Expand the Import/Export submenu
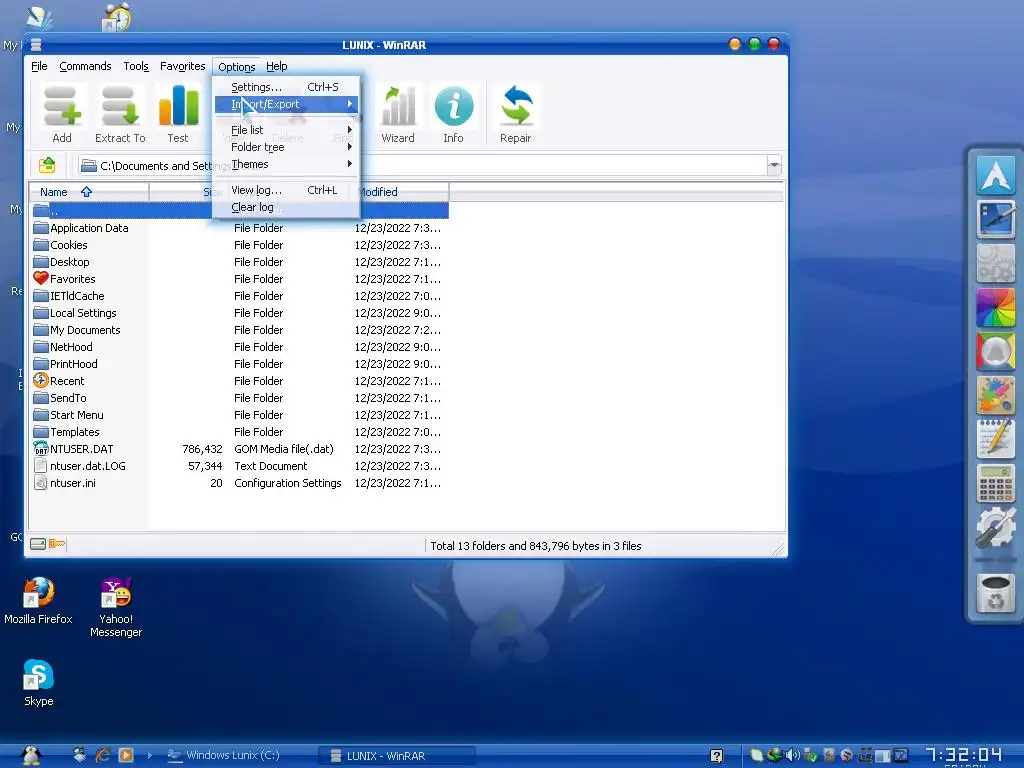Screen dimensions: 1024x768 click(x=287, y=104)
